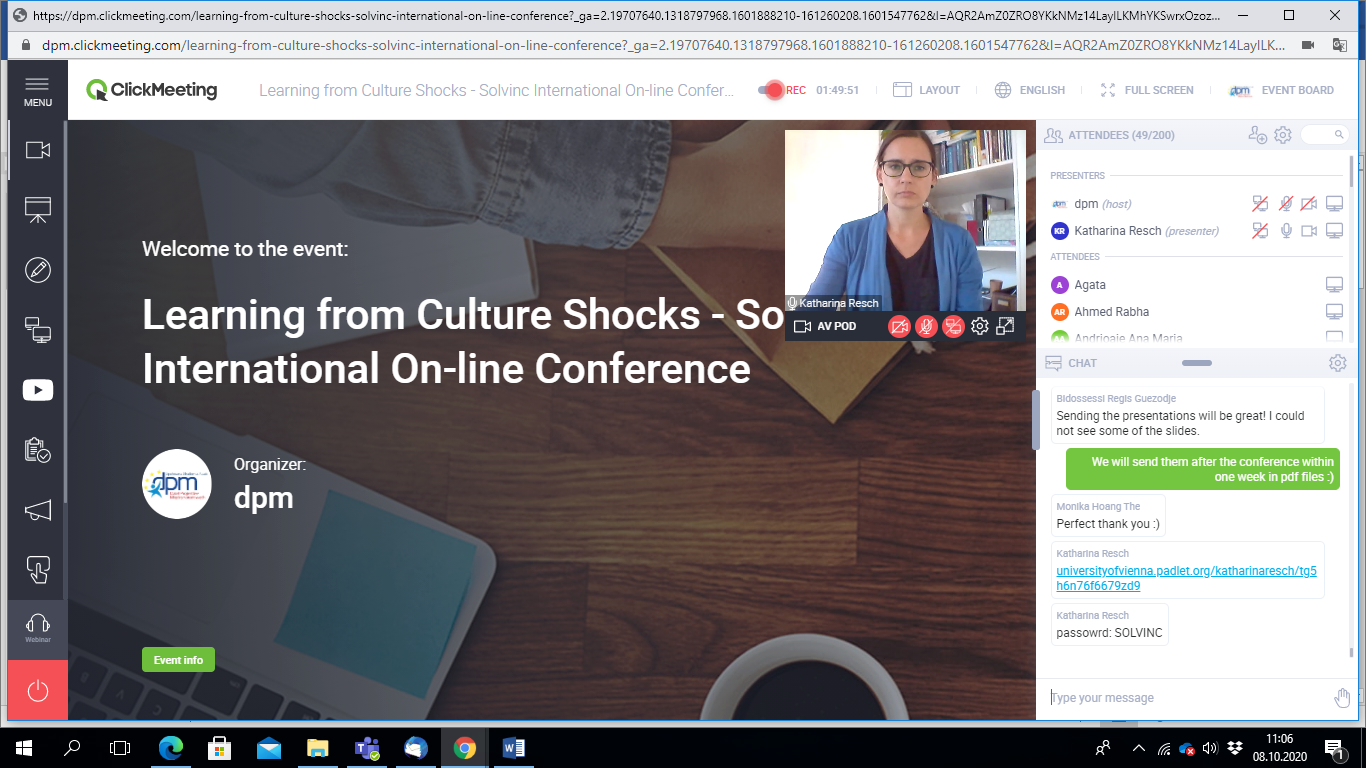Viewport: 1366px width, 768px height.
Task: Click Ahmed Rabha's monitor icon
Action: [1334, 312]
